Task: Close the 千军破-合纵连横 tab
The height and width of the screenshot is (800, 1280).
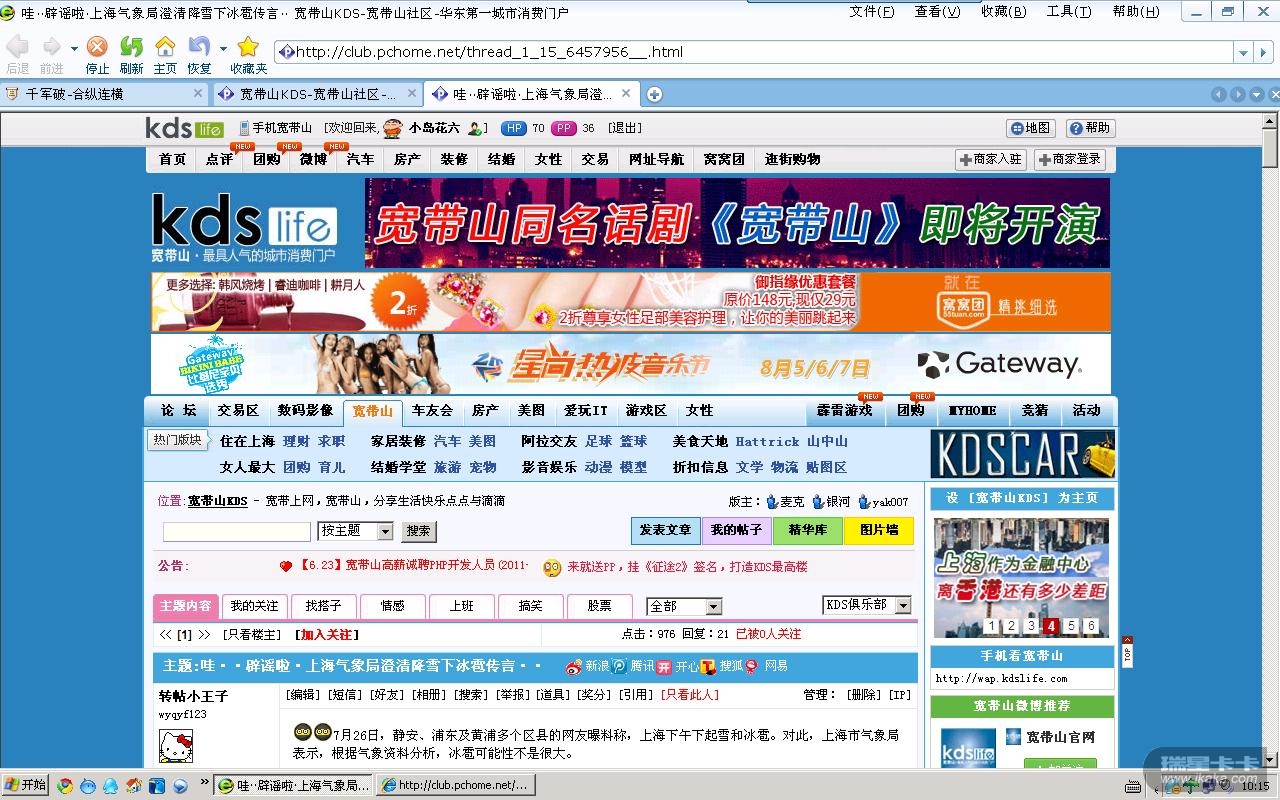Action: click(x=198, y=94)
